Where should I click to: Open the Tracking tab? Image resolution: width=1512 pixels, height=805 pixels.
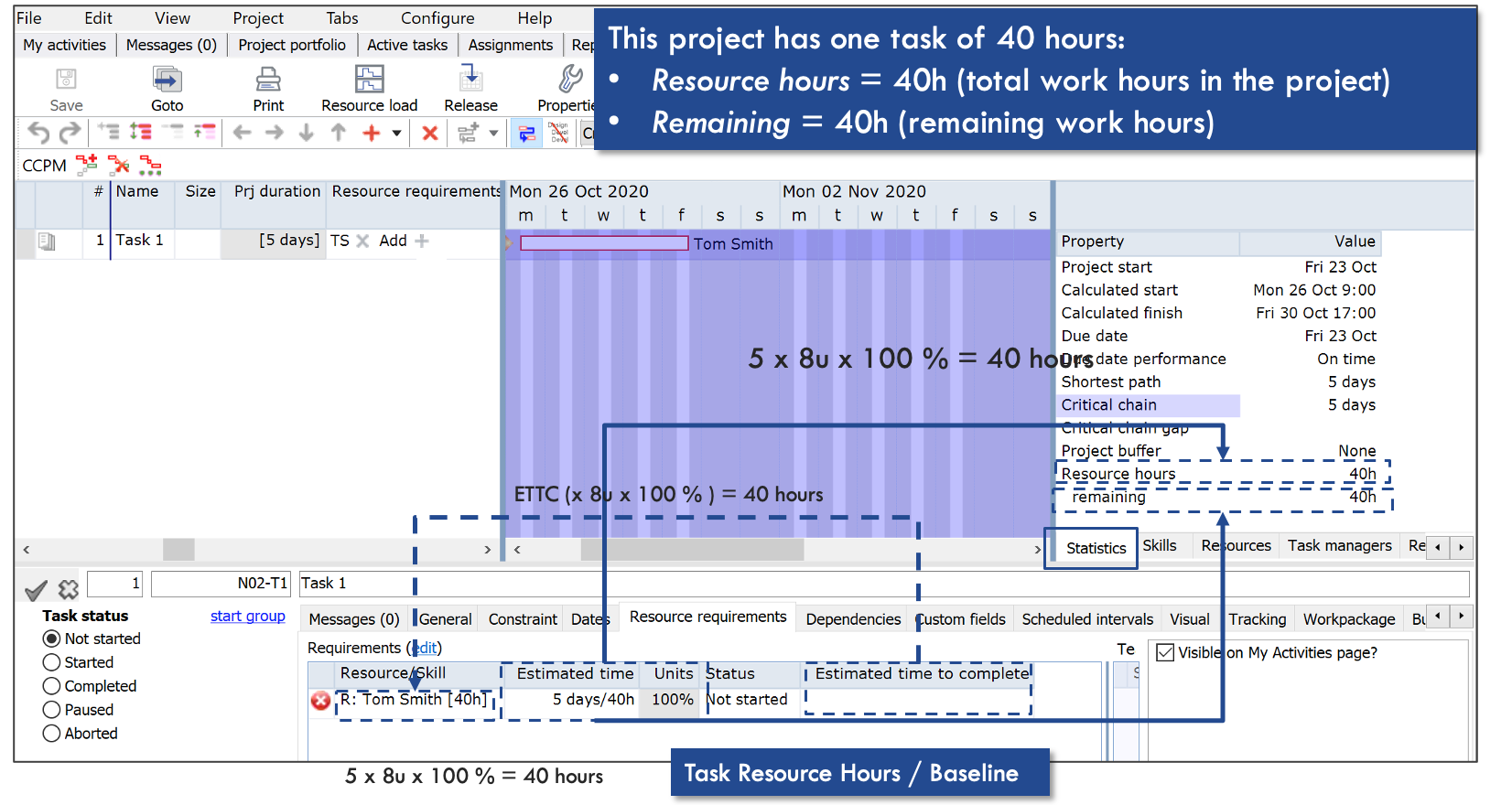coord(1257,619)
